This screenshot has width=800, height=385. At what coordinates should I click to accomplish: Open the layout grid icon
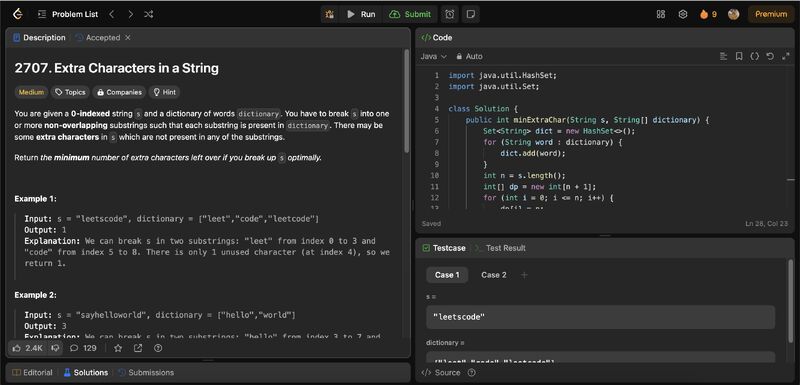[x=661, y=14]
